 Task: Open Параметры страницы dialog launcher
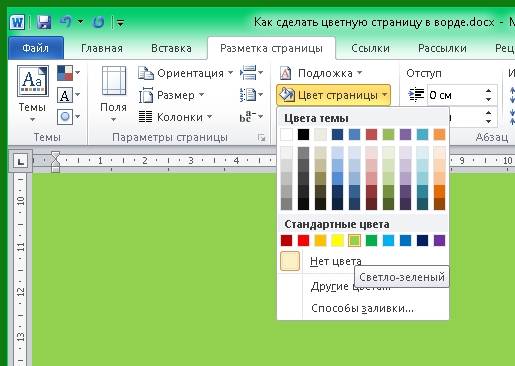pos(262,137)
